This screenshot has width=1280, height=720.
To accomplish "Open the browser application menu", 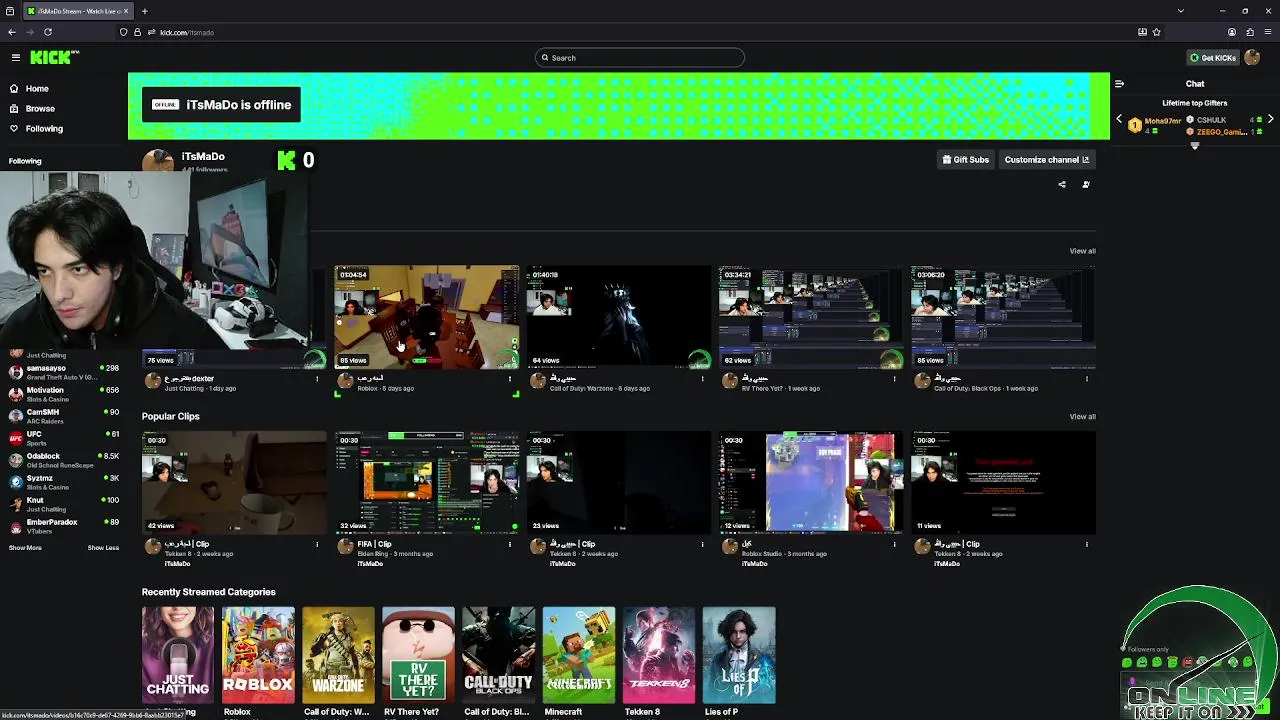I will tap(1268, 32).
